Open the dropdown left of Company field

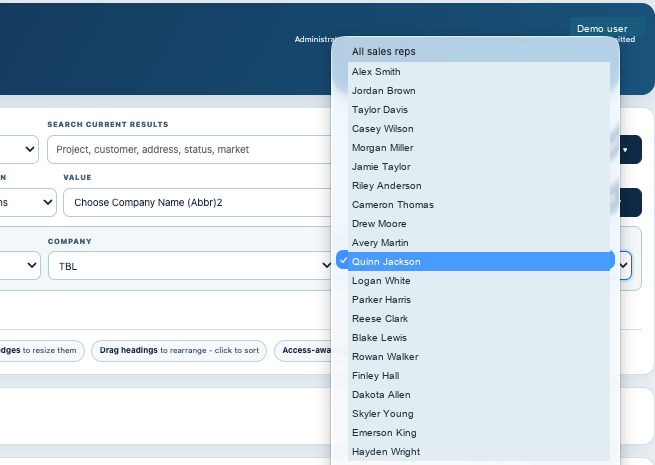click(x=20, y=266)
